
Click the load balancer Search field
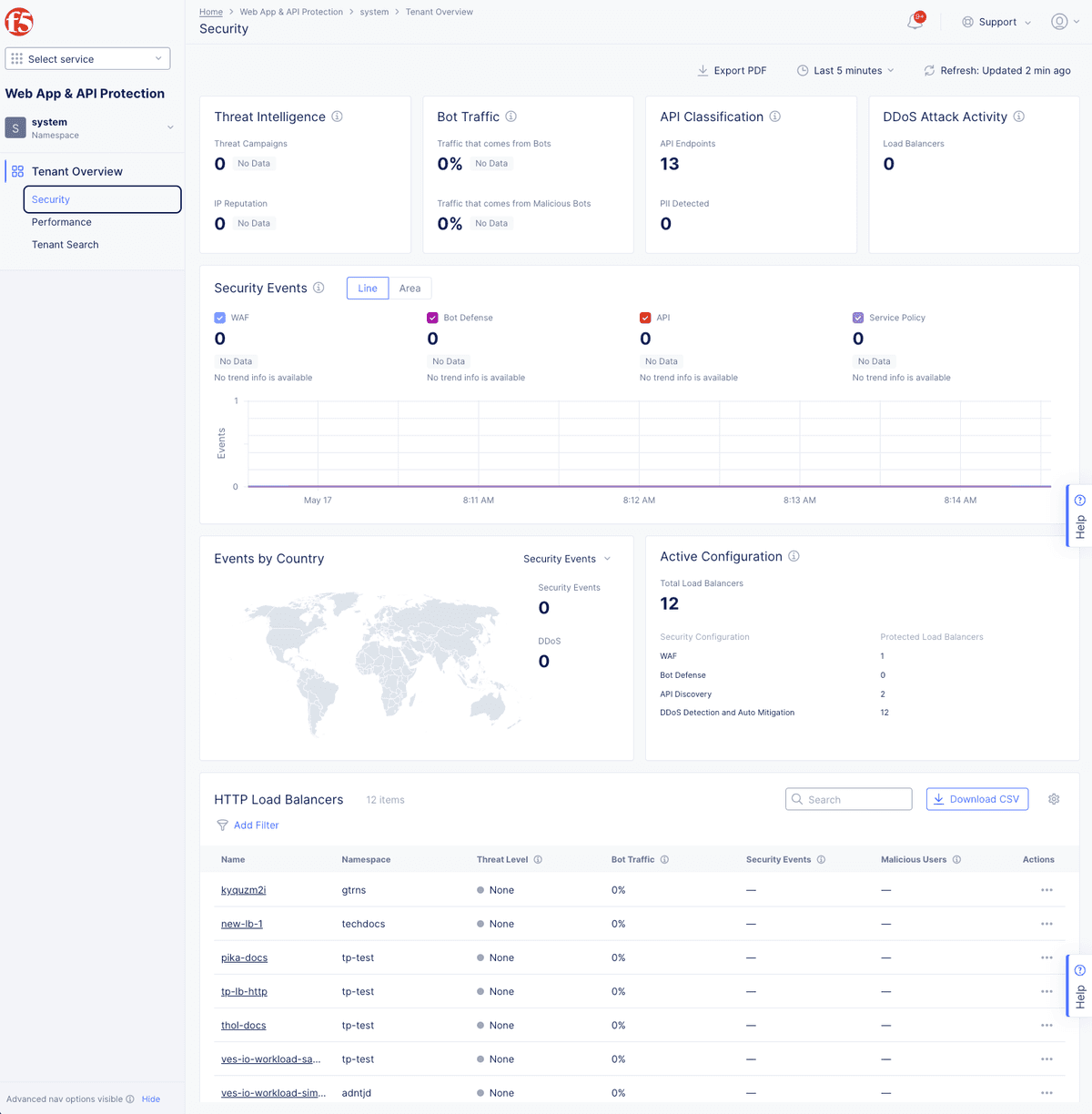pyautogui.click(x=848, y=798)
